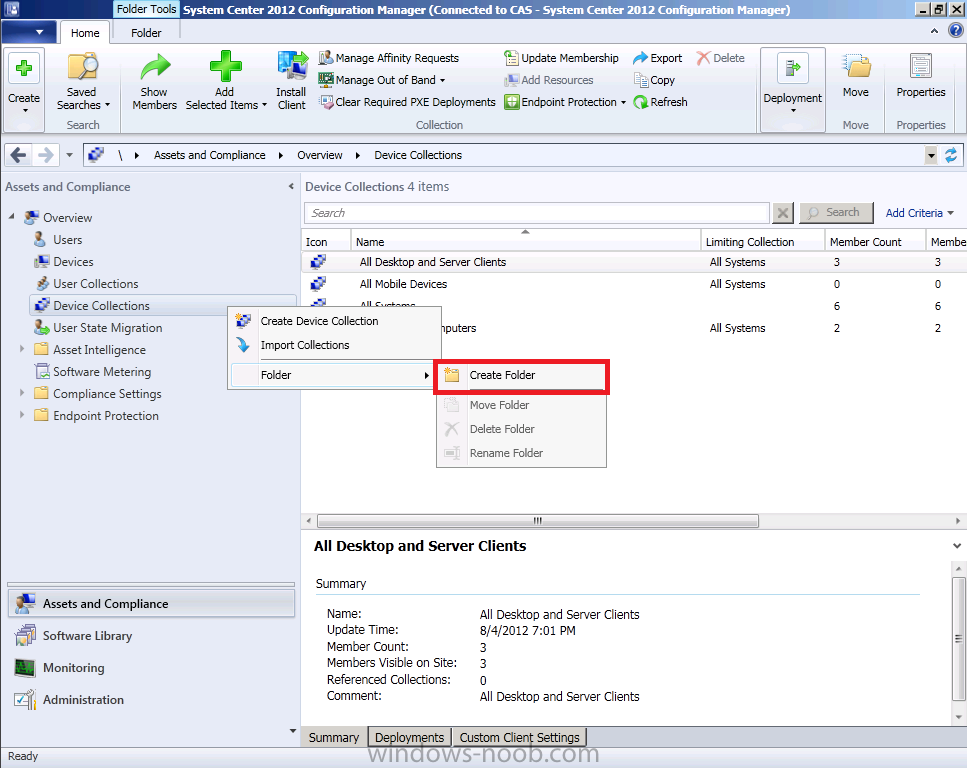The width and height of the screenshot is (967, 768).
Task: Click the Deployment ribbon icon
Action: click(792, 68)
